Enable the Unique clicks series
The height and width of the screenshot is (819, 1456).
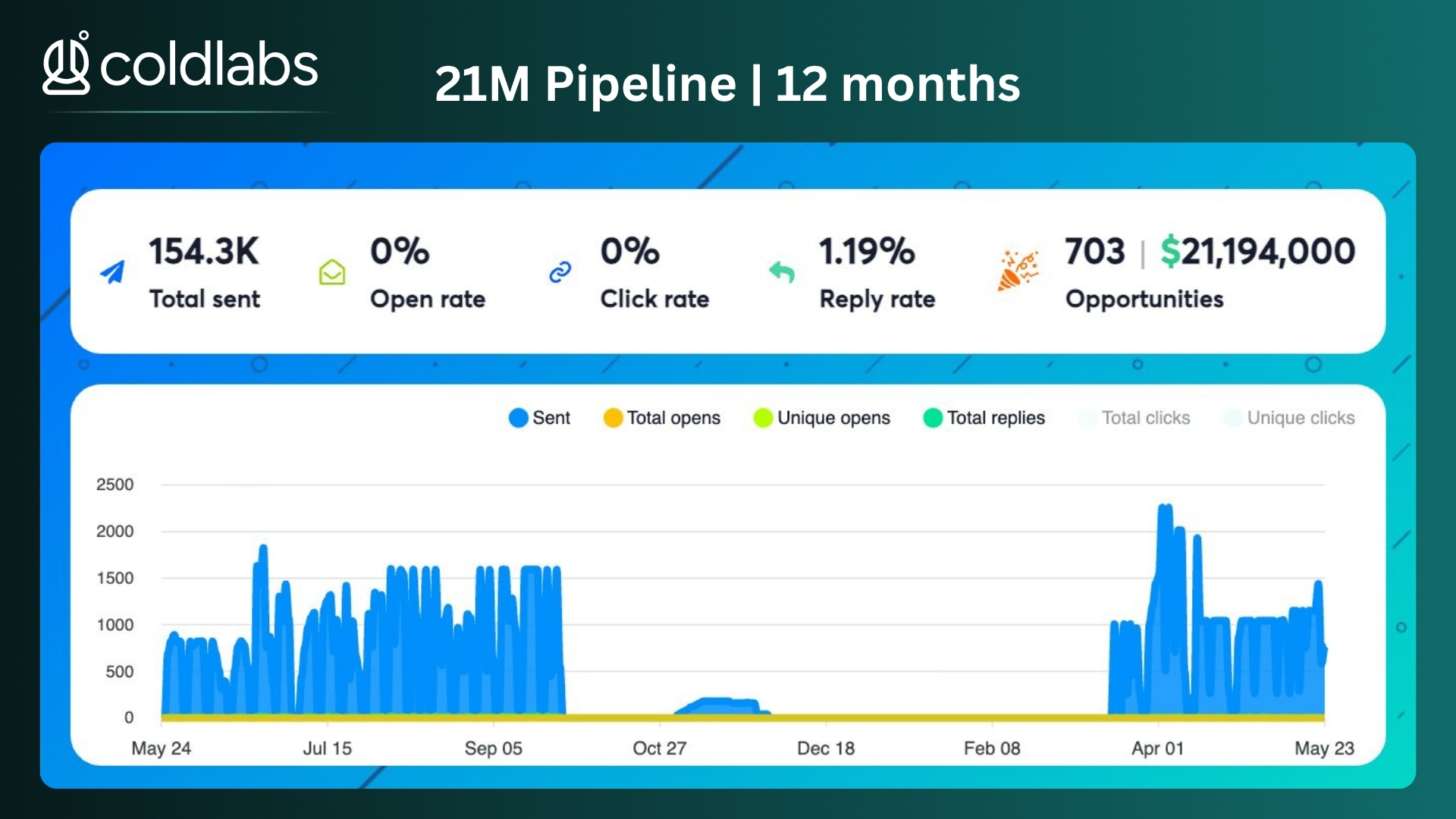[x=1289, y=418]
